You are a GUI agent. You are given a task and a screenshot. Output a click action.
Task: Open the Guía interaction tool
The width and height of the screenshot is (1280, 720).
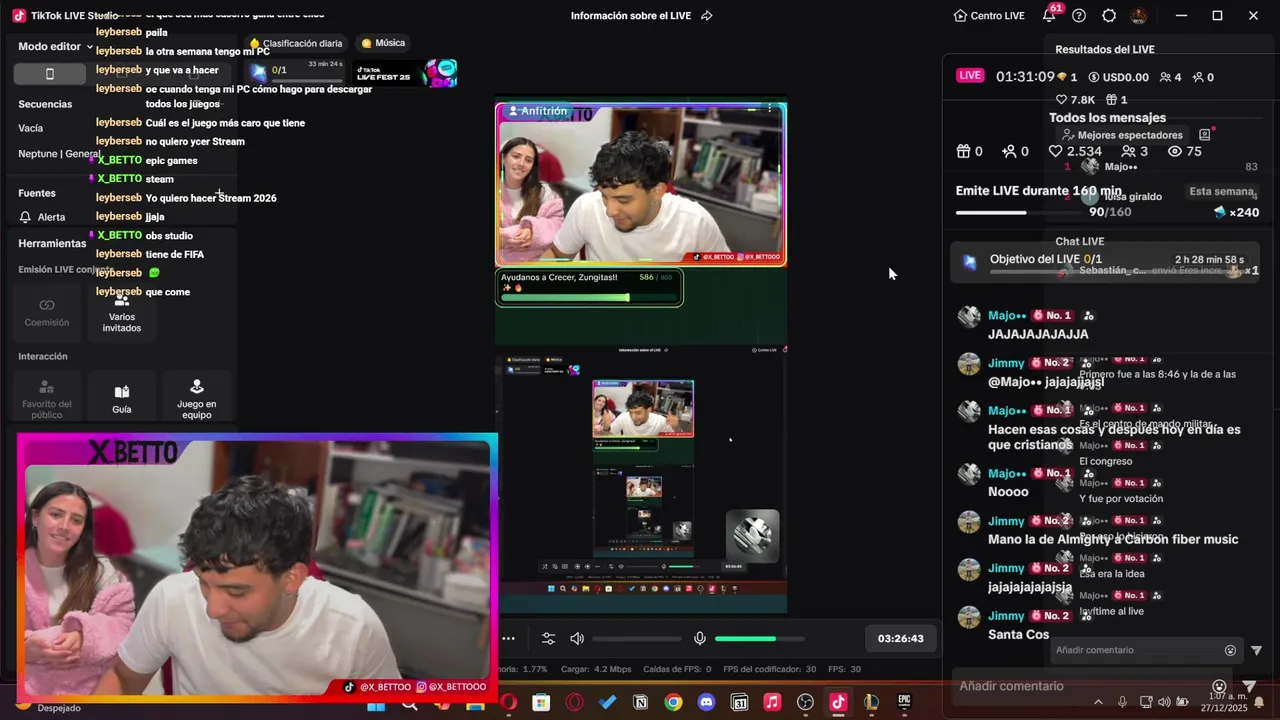click(x=122, y=398)
